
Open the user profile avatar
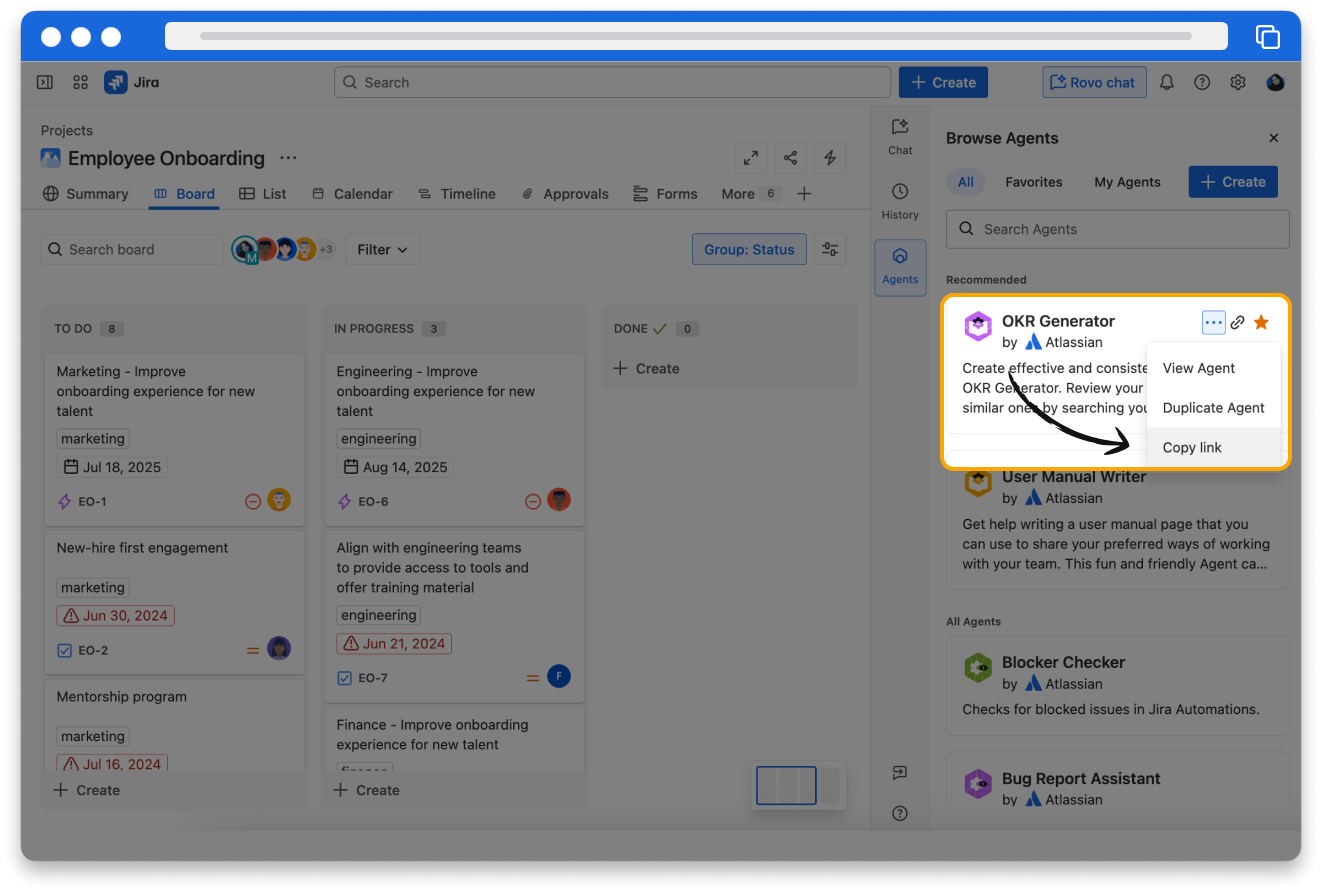1275,82
